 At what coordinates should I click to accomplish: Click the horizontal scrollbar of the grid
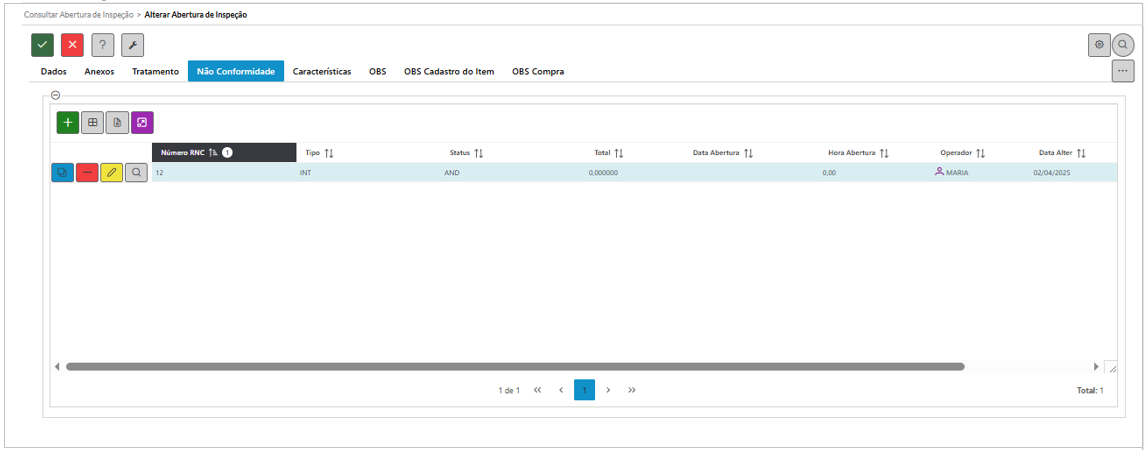point(515,367)
